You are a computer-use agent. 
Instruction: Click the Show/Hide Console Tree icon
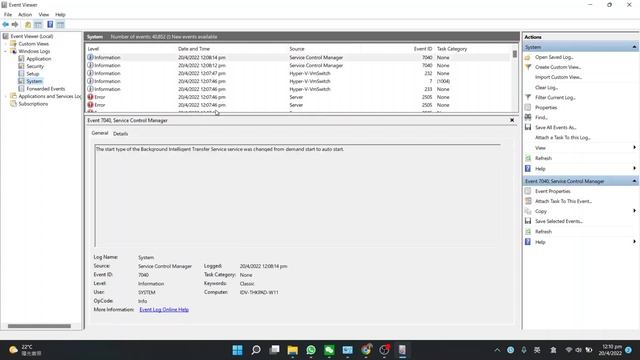click(38, 24)
